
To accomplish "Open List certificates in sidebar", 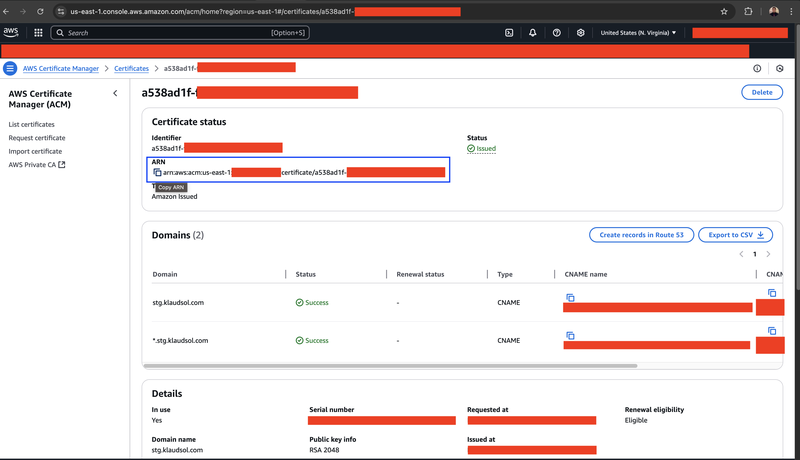I will (x=32, y=124).
